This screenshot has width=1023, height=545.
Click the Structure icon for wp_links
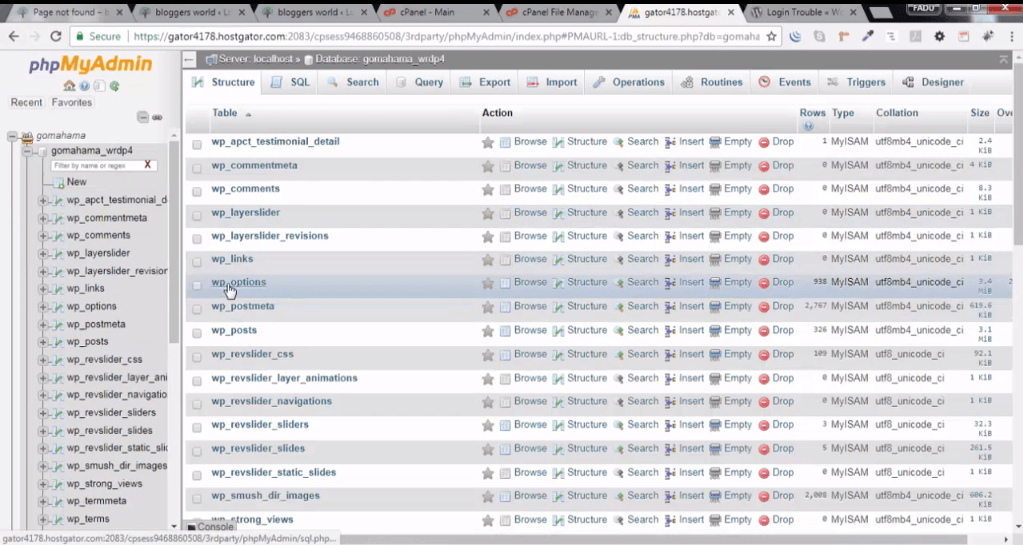pyautogui.click(x=558, y=260)
